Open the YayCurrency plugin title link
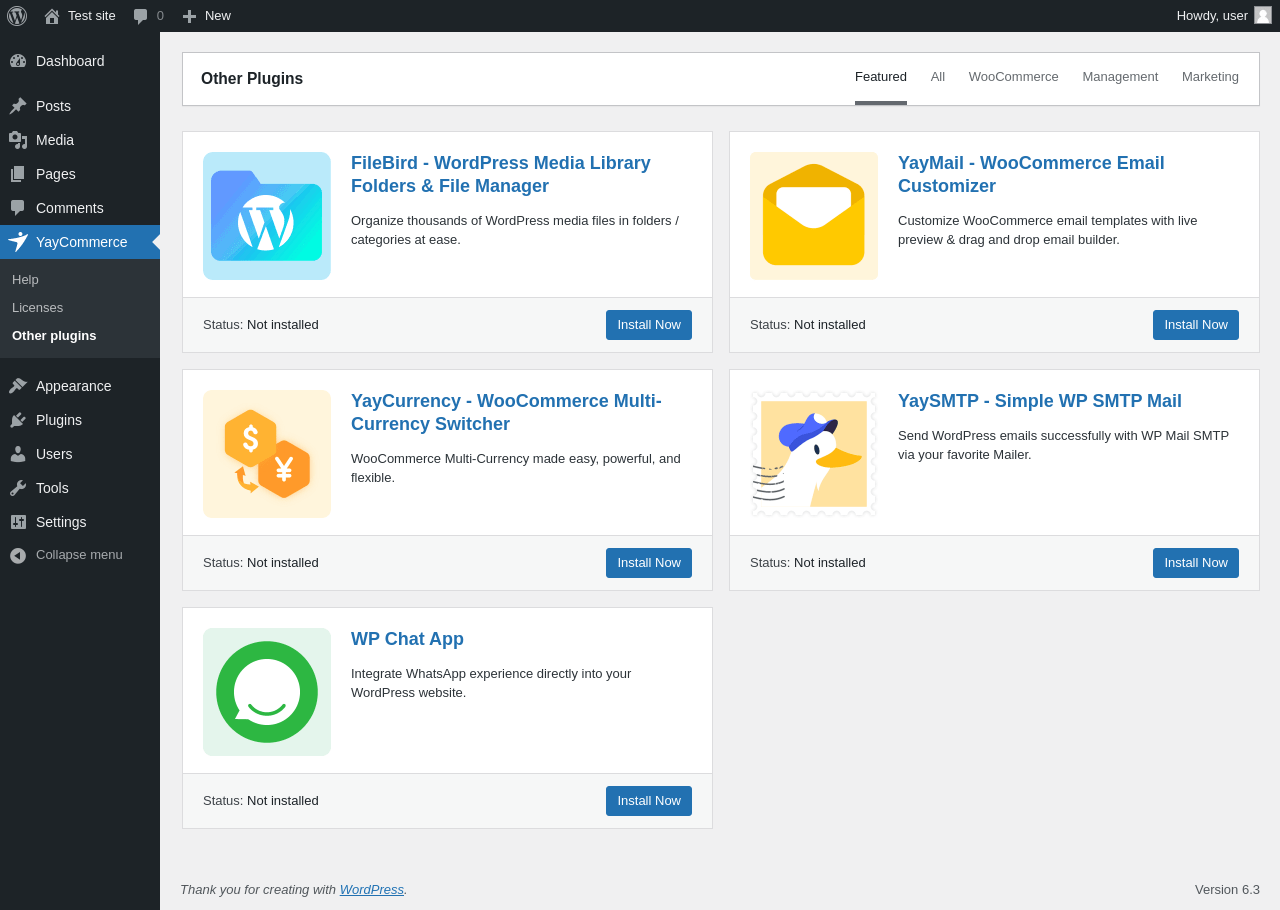The image size is (1280, 910). click(x=506, y=413)
